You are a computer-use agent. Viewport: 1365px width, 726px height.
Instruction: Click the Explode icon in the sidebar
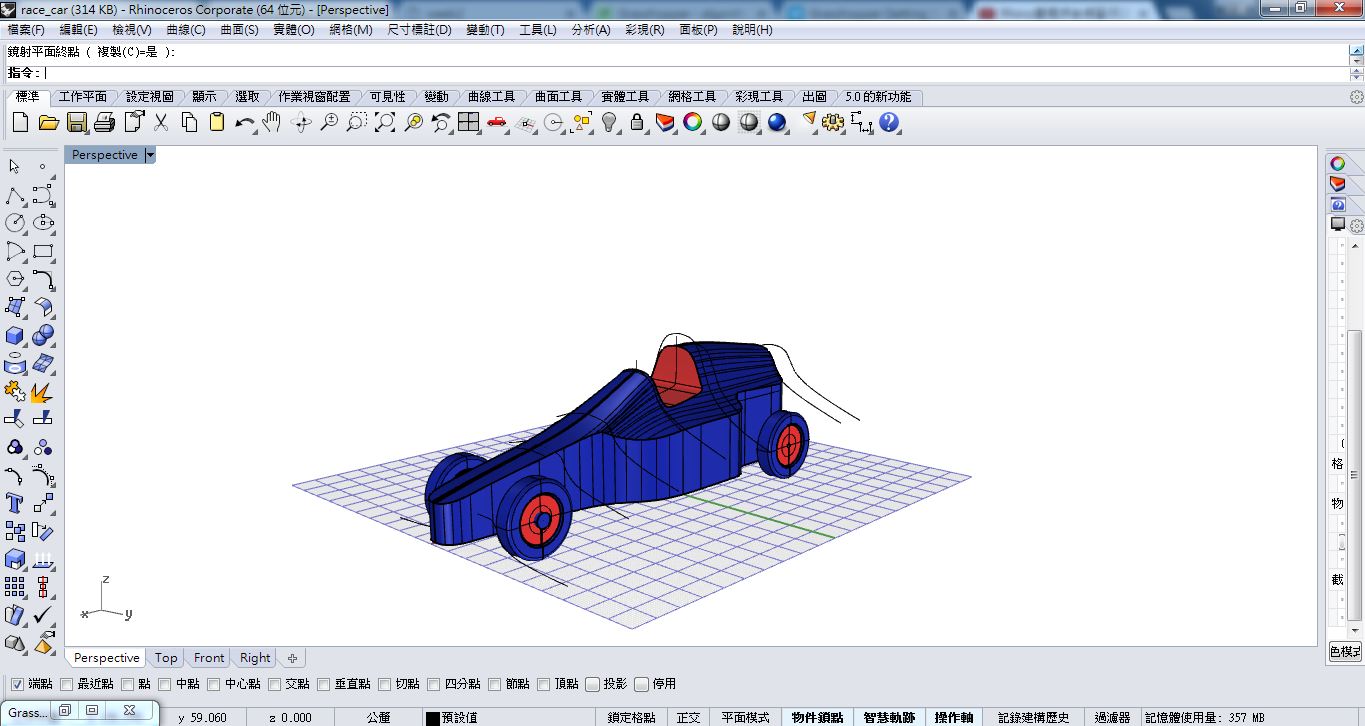click(43, 391)
